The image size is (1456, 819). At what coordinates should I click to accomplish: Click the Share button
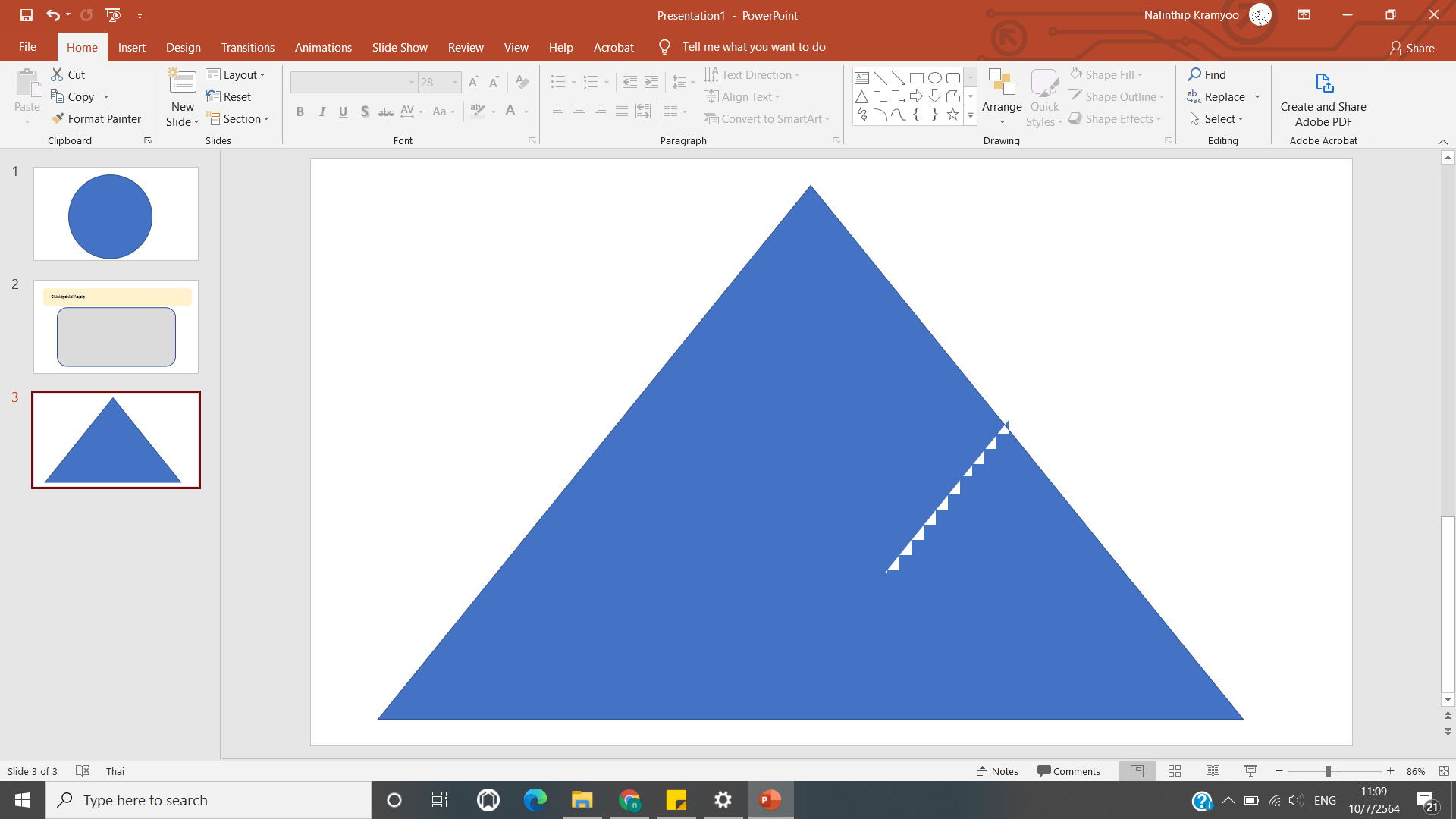click(1412, 48)
